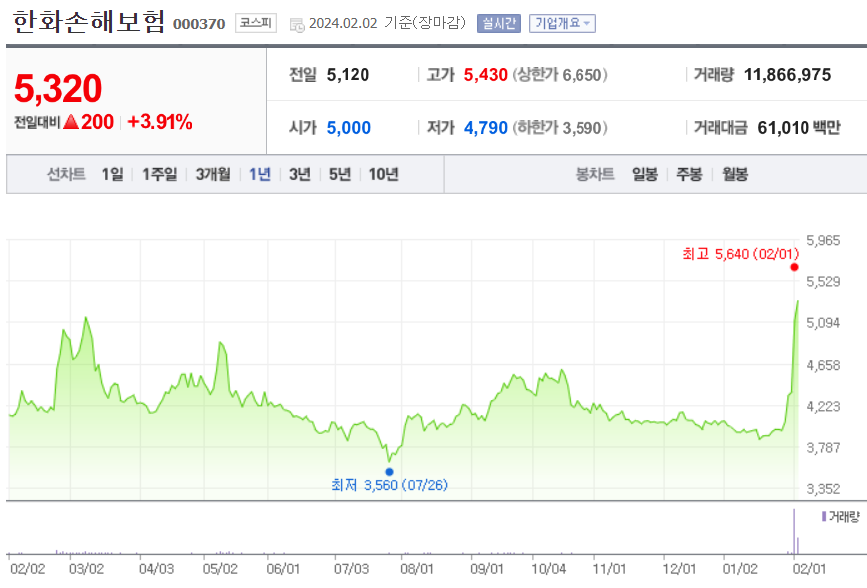The image size is (867, 588).
Task: Click the 코스피 market badge
Action: click(x=255, y=23)
